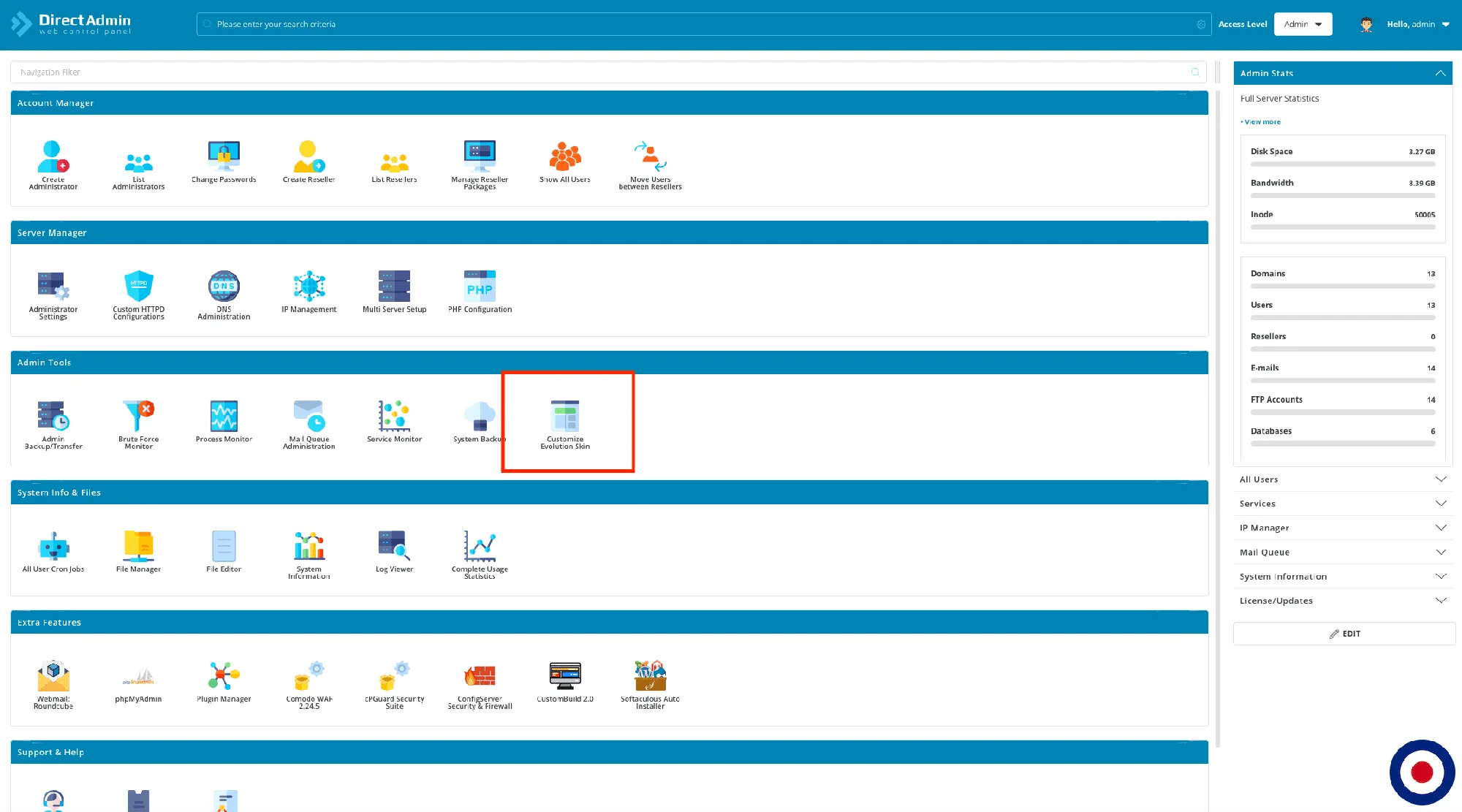
Task: Collapse the Admin Stats panel
Action: (1440, 73)
